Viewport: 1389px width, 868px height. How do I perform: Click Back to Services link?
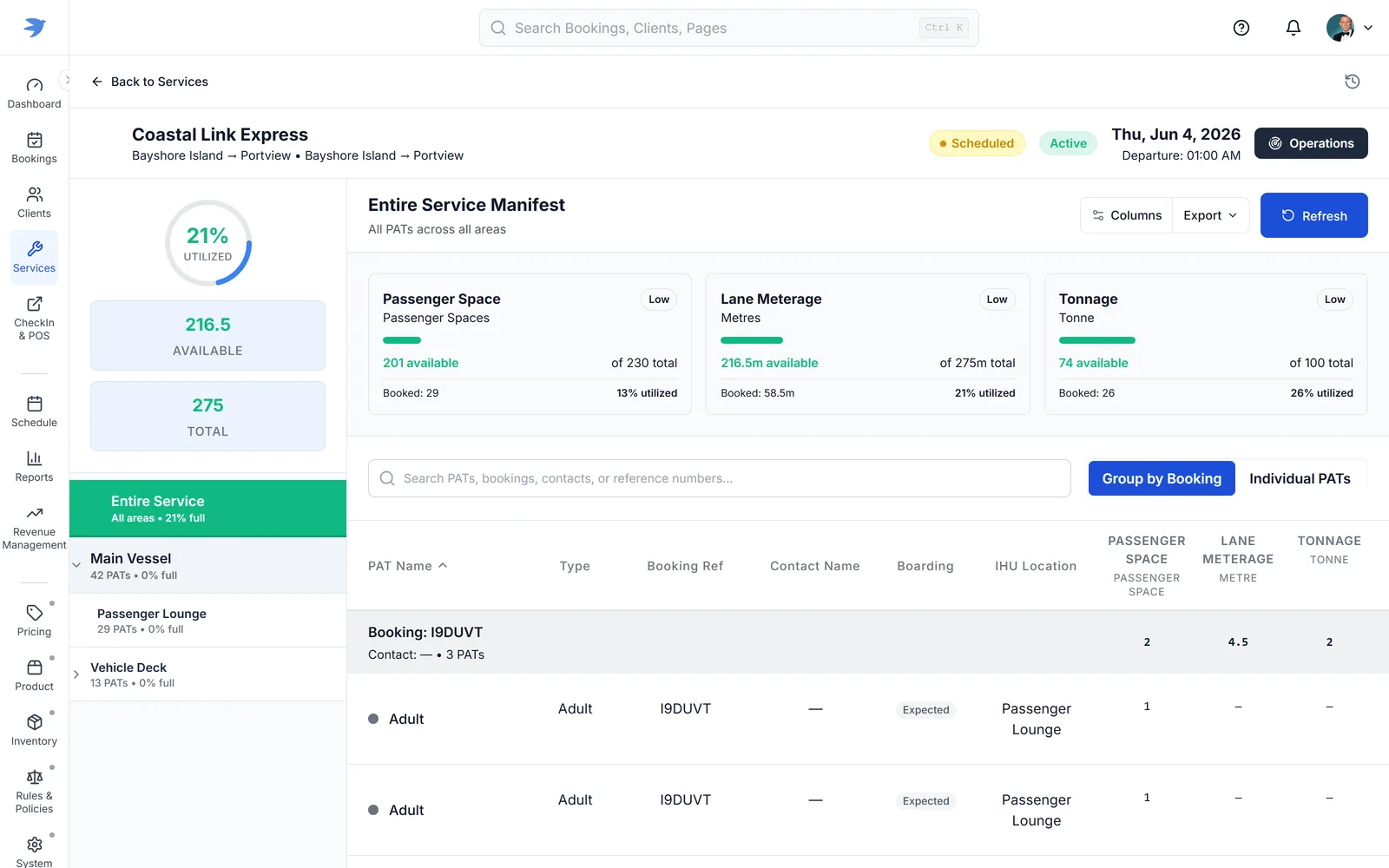coord(149,82)
